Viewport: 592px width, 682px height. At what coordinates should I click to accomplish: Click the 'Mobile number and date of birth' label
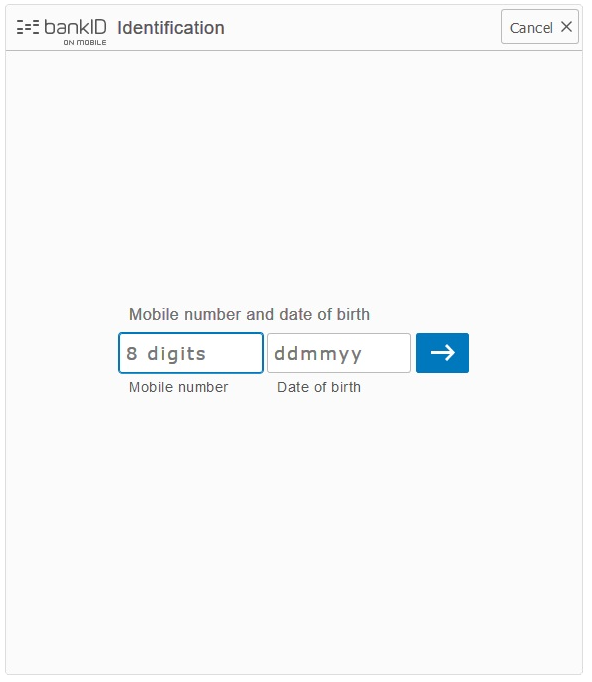click(249, 314)
